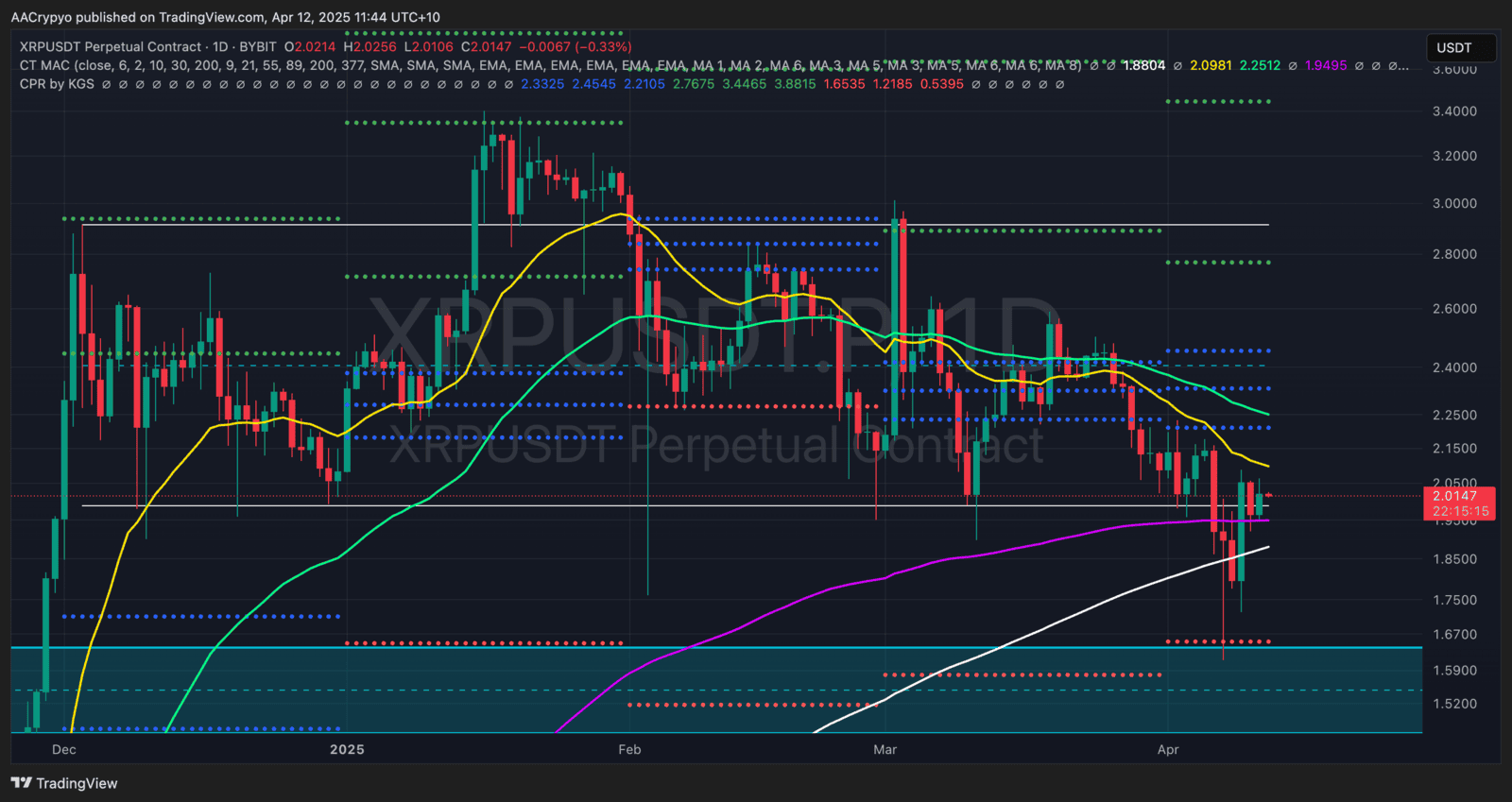Click the 1.5200 price scale label
This screenshot has height=802, width=1512.
pyautogui.click(x=1454, y=704)
